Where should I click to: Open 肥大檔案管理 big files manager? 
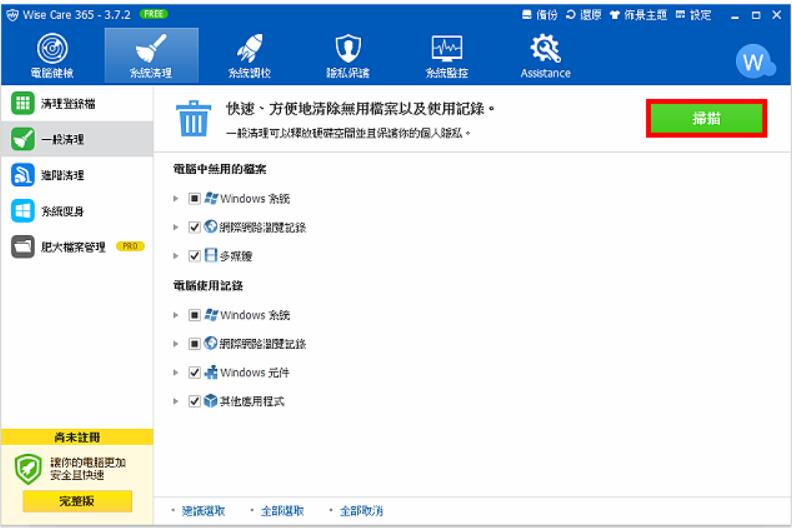pos(77,247)
